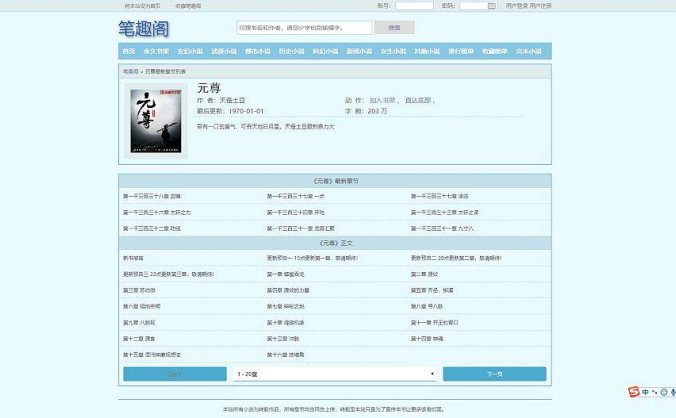Open the 排行榜单 ranking tab
Screen dimensions: 676x418
click(x=461, y=51)
